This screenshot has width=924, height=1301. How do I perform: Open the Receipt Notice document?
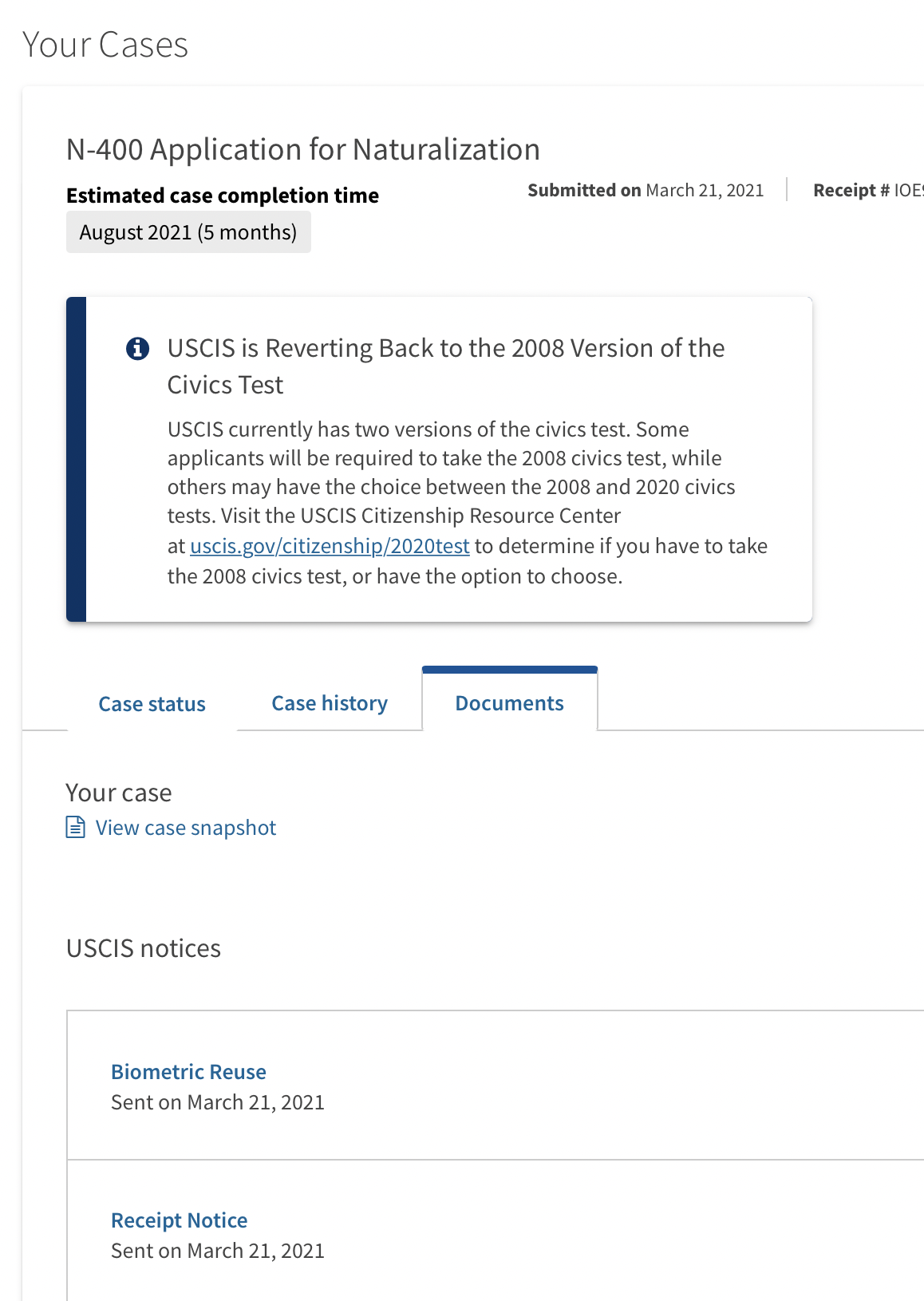pos(179,1220)
